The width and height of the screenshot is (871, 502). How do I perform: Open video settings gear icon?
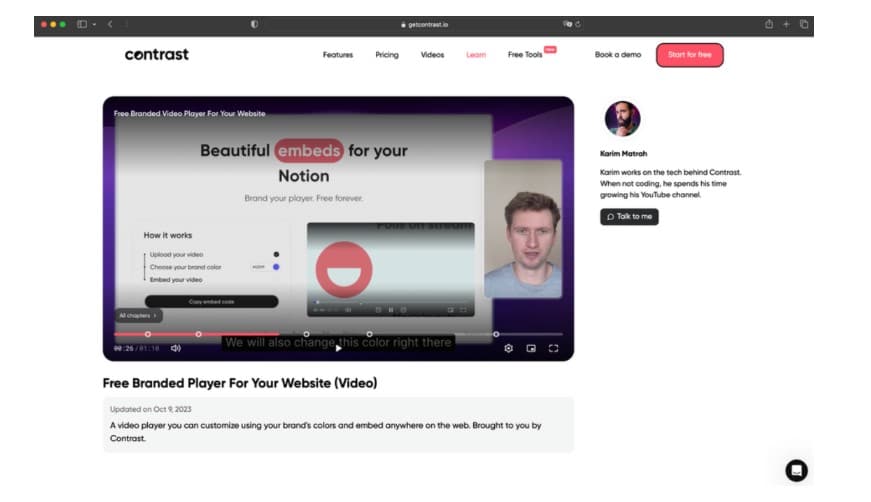[508, 348]
